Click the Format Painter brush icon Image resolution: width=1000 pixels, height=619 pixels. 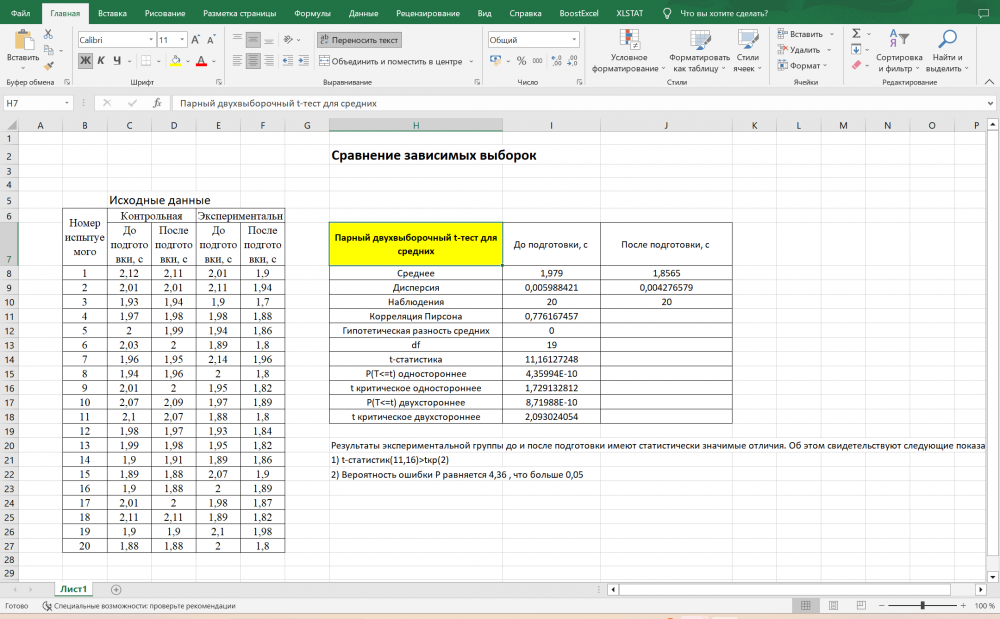tap(48, 64)
